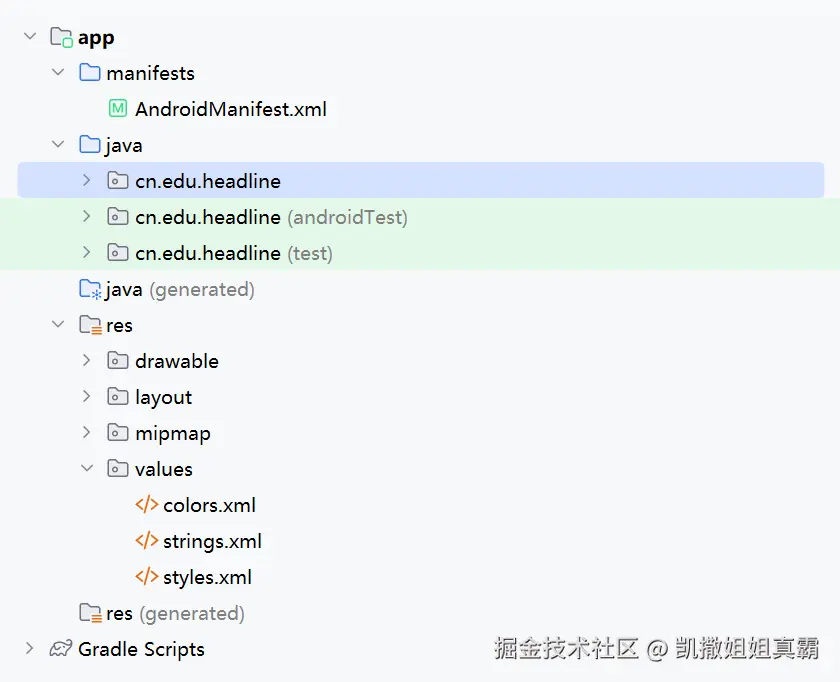Click the mipmap resource folder icon

pyautogui.click(x=117, y=432)
